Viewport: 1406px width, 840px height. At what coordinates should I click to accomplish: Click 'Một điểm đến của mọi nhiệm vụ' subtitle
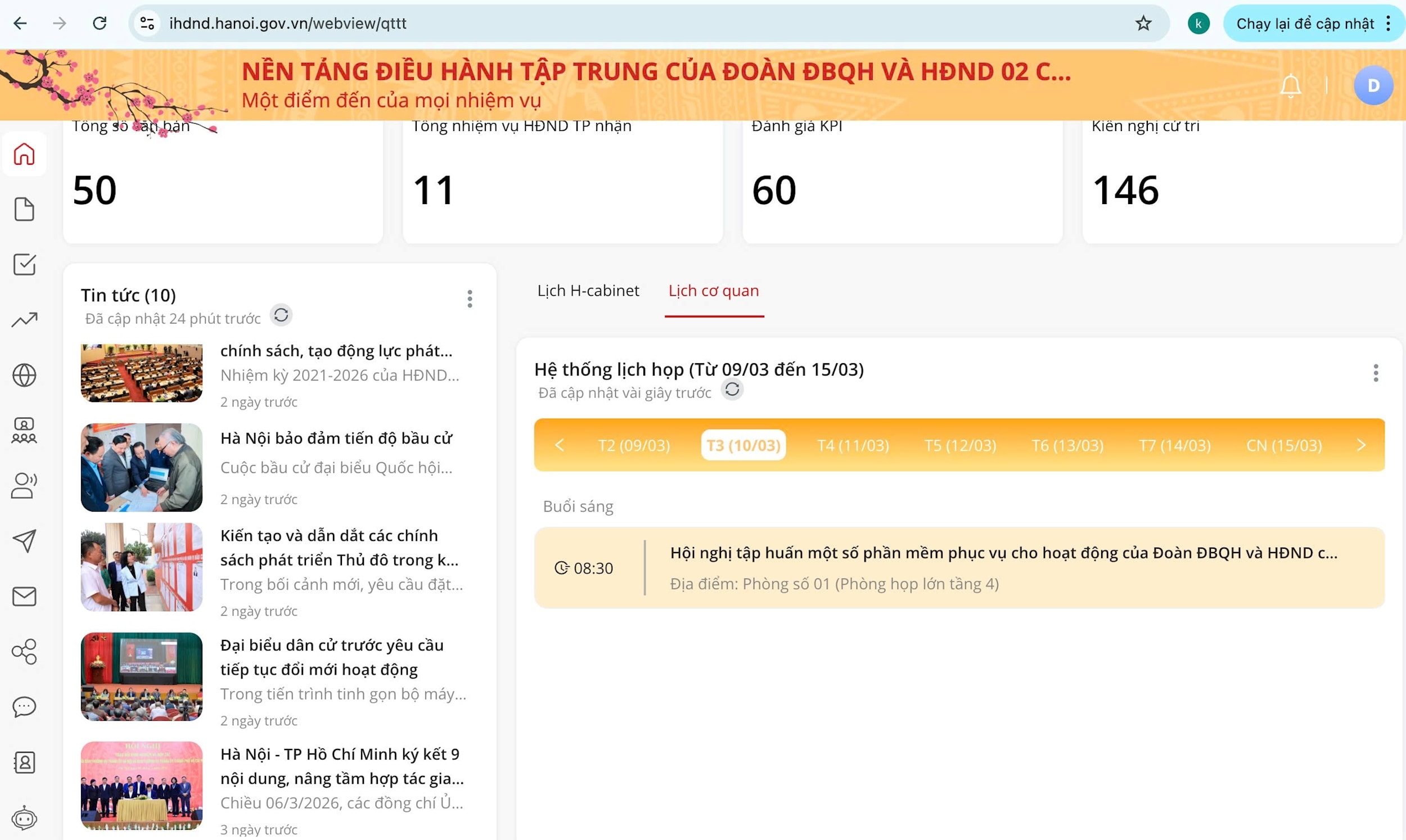(391, 100)
